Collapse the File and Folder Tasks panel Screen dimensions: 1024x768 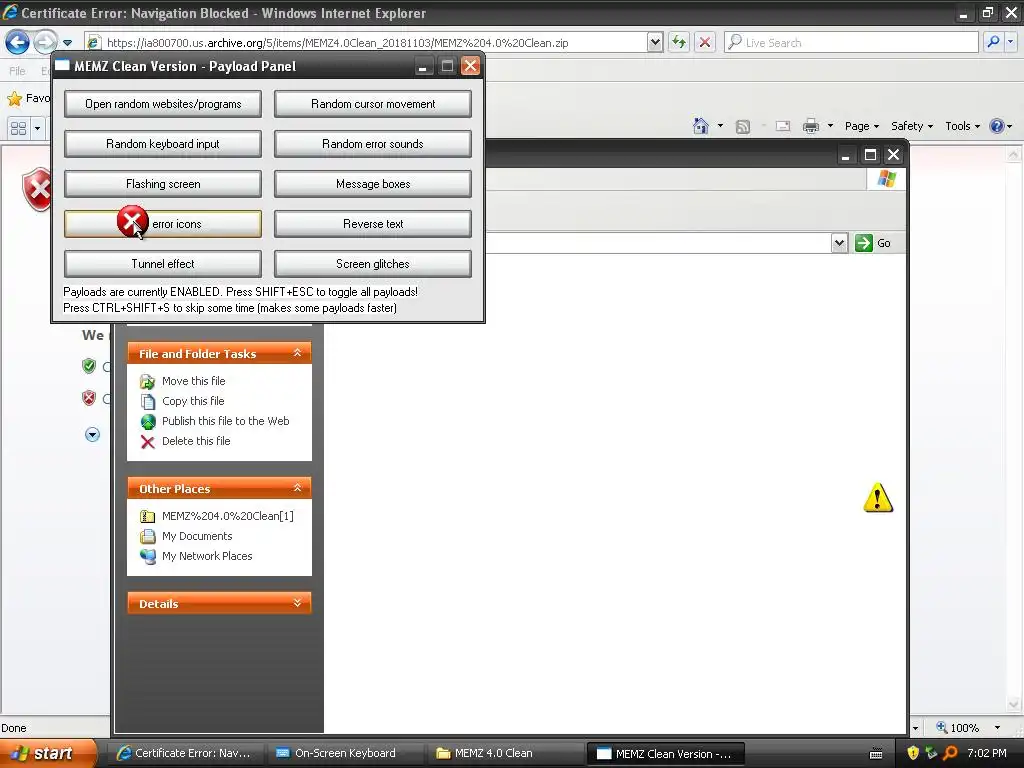[297, 353]
